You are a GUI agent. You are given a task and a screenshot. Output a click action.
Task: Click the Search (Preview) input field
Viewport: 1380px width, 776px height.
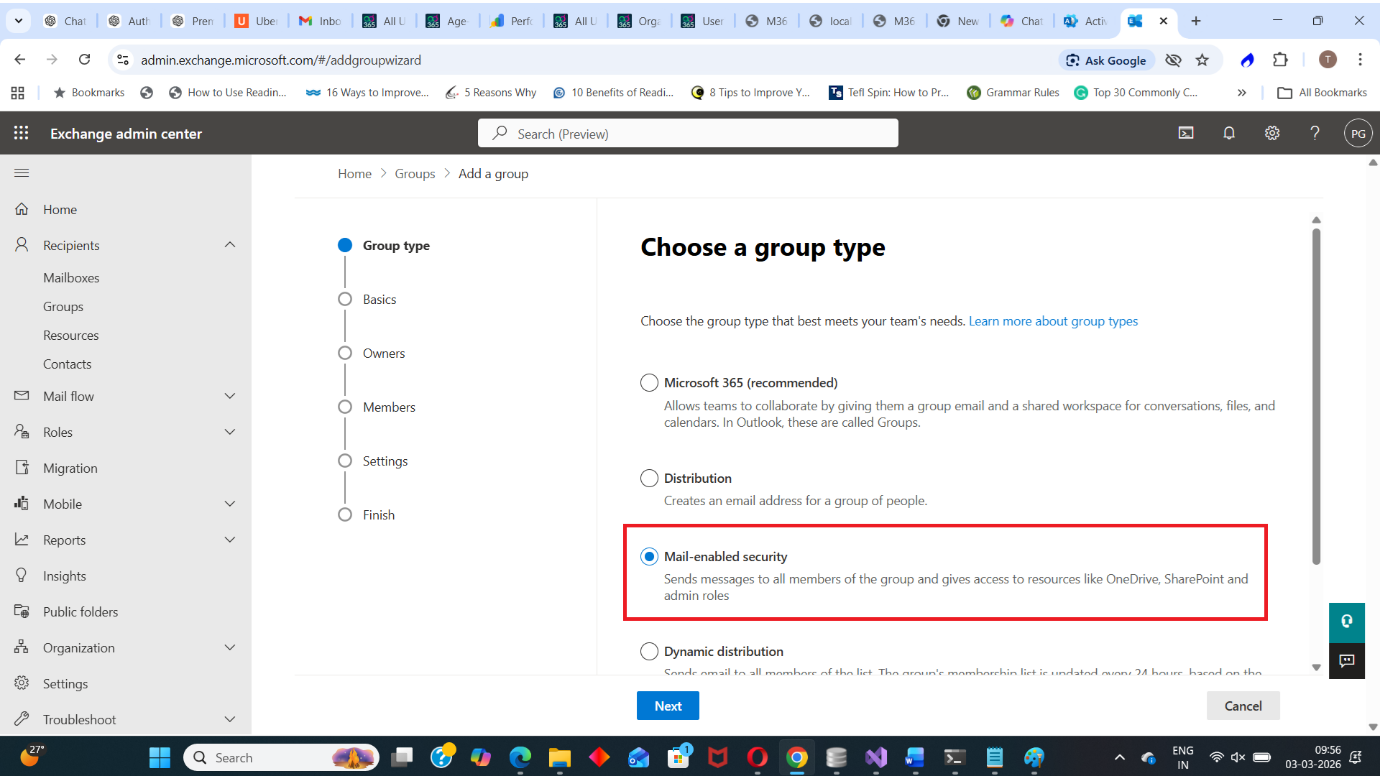click(688, 133)
